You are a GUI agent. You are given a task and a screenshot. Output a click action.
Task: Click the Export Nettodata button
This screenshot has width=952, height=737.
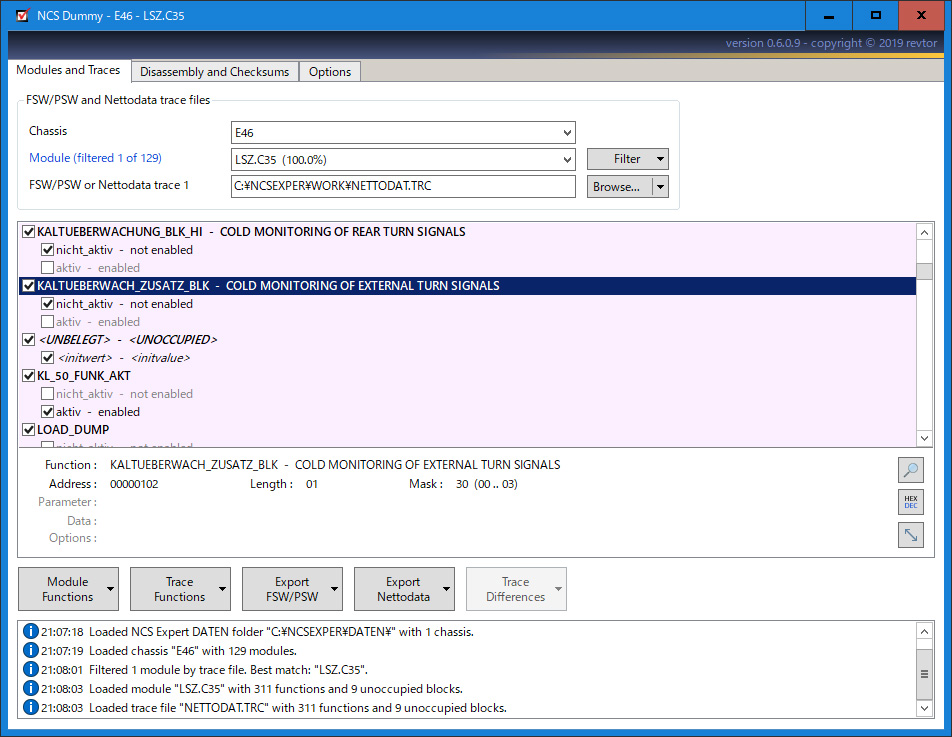point(403,589)
